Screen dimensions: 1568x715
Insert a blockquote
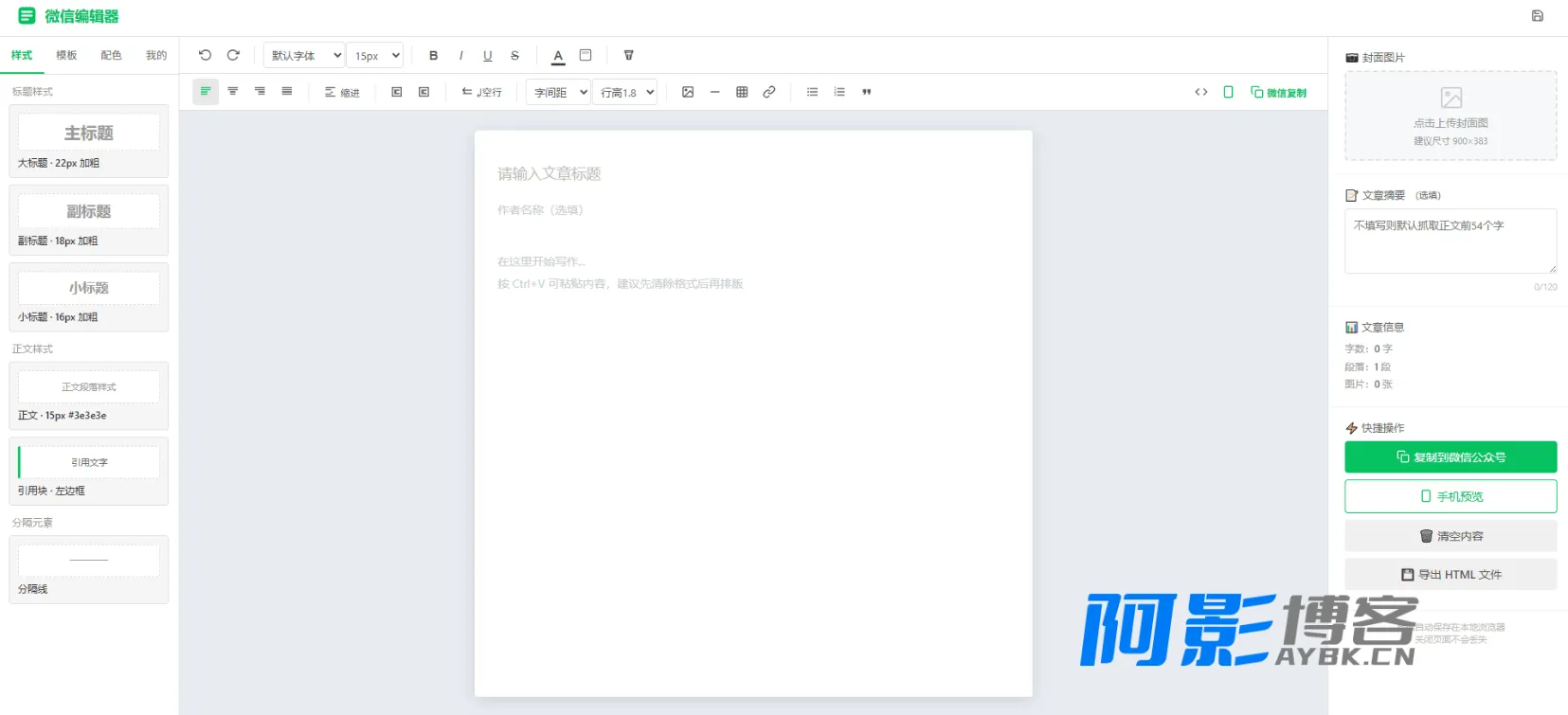click(866, 92)
